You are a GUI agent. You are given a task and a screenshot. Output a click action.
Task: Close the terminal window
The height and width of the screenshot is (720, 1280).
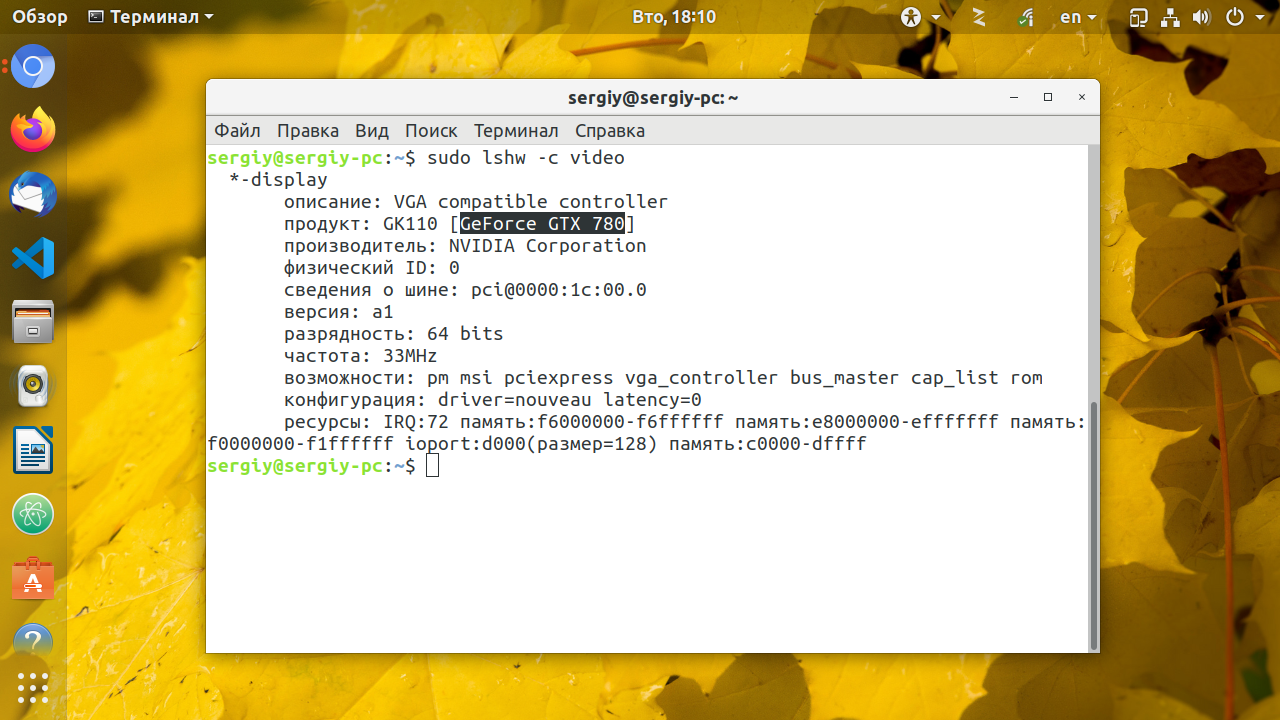pos(1082,97)
